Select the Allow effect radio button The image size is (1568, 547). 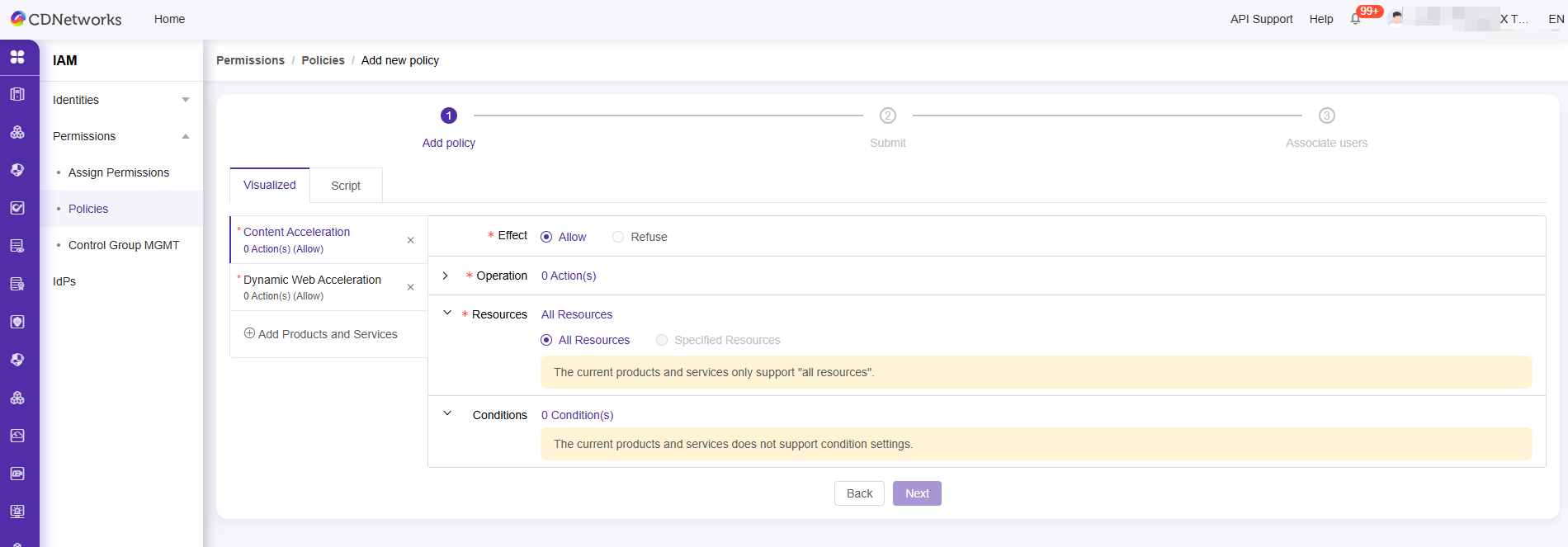(546, 237)
